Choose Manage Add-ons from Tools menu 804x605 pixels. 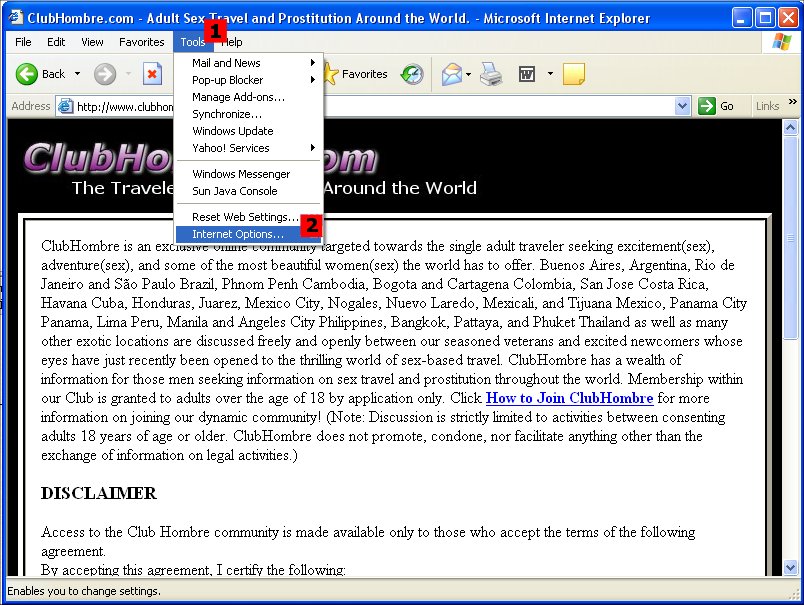(x=249, y=97)
